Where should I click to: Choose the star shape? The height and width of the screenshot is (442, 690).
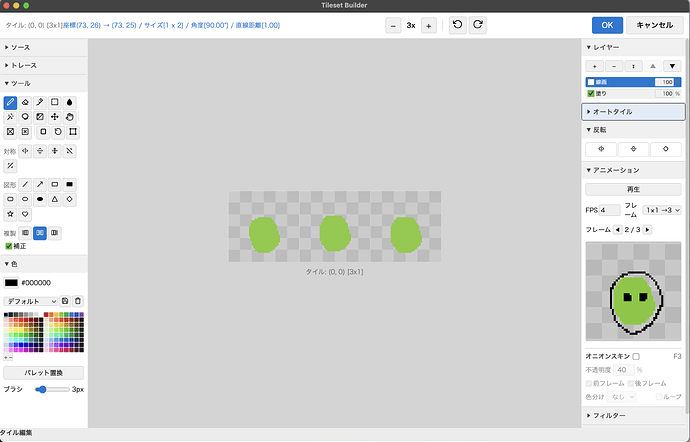tap(10, 214)
